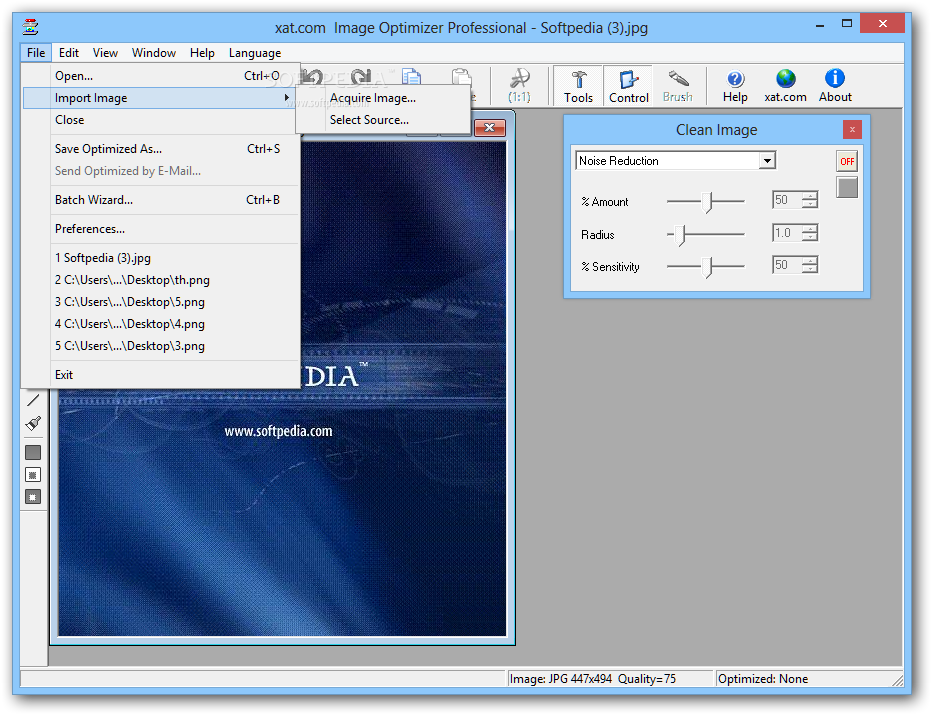Choose Exit from the File menu
The image size is (932, 715).
160,375
